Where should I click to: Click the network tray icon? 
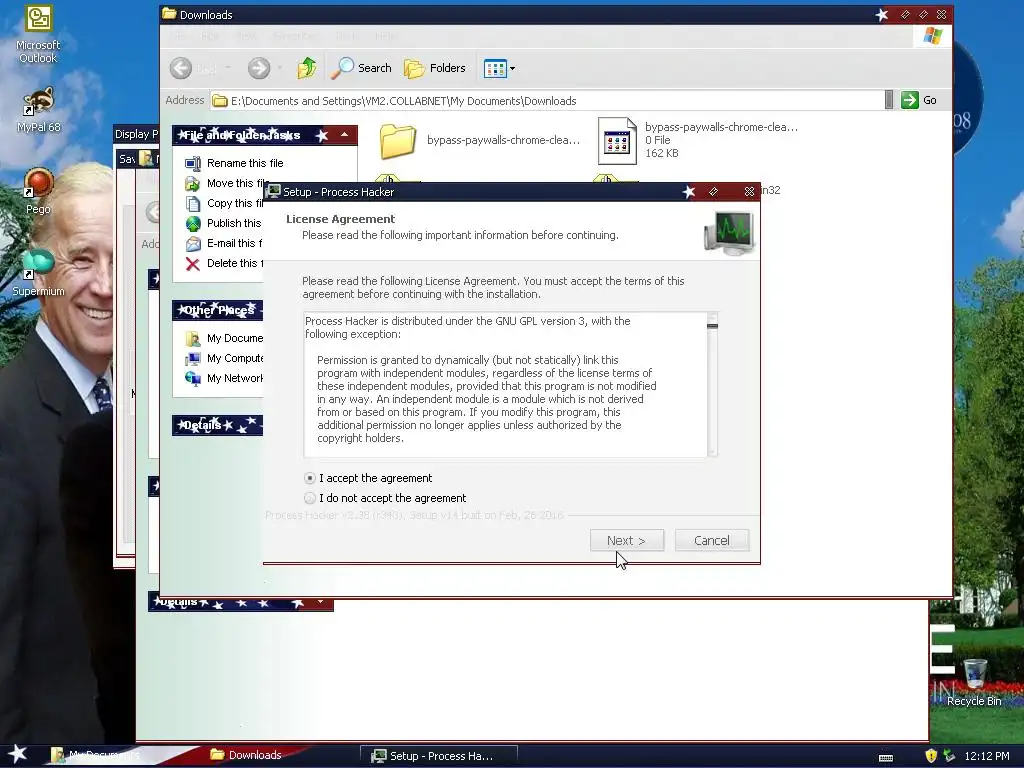pyautogui.click(x=950, y=756)
